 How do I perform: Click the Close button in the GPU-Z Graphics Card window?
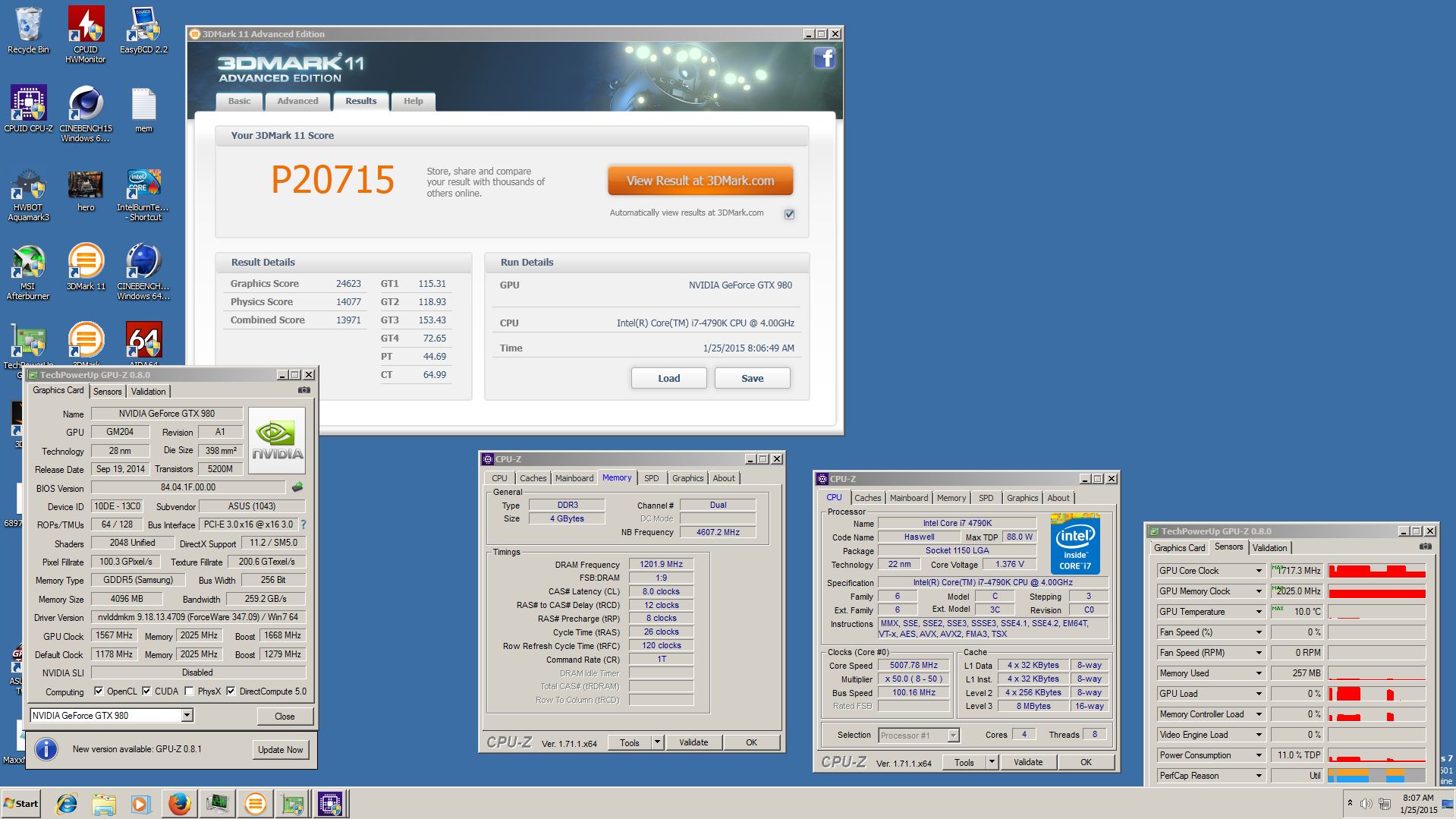285,716
